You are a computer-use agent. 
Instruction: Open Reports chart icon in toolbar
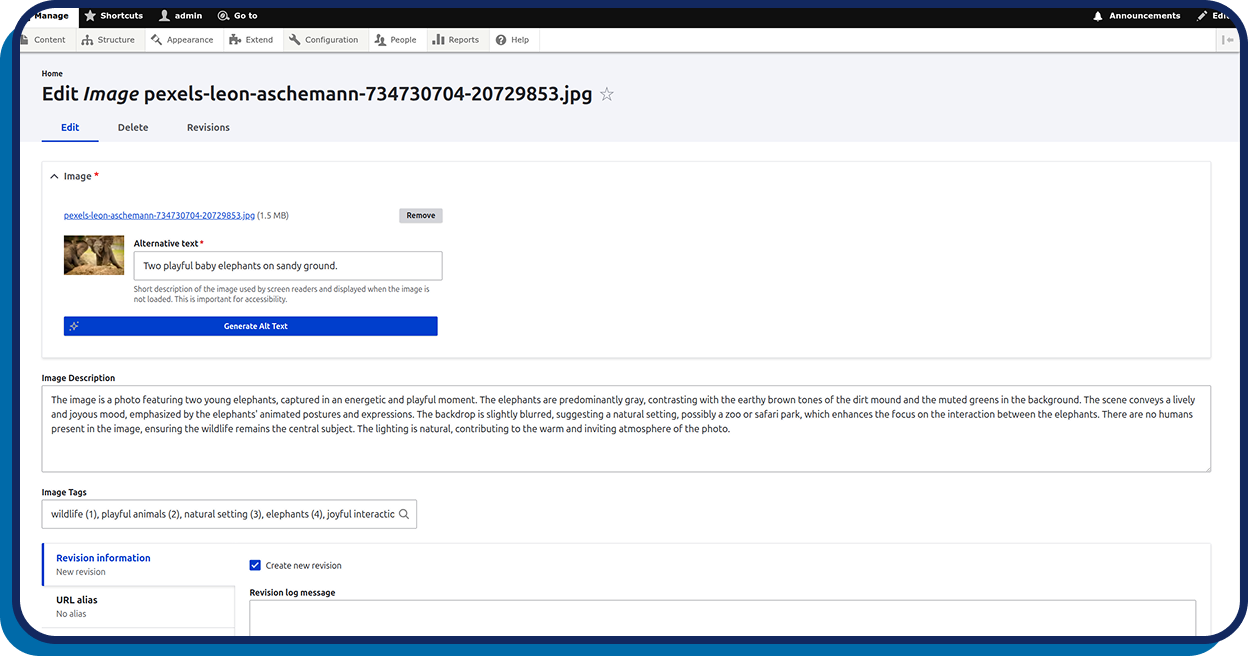[x=438, y=40]
